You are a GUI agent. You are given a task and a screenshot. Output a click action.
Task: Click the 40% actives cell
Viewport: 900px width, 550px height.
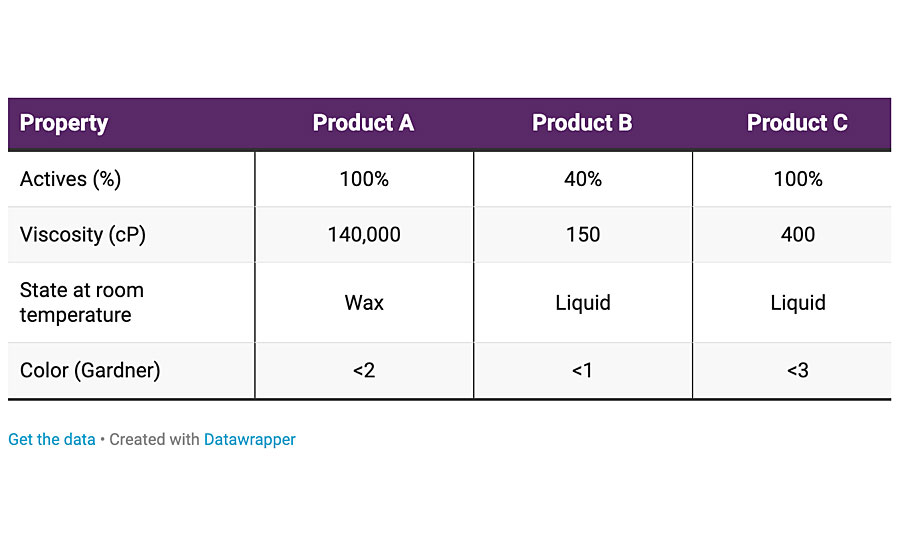pos(583,179)
